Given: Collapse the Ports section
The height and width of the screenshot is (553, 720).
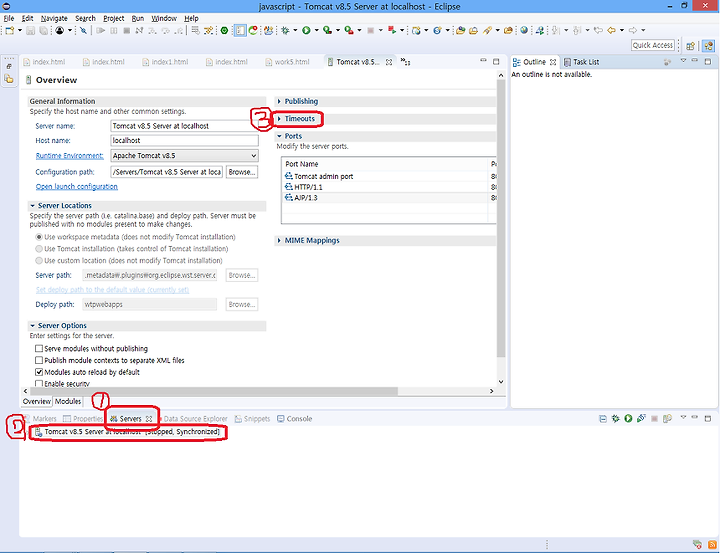Looking at the screenshot, I should (279, 136).
